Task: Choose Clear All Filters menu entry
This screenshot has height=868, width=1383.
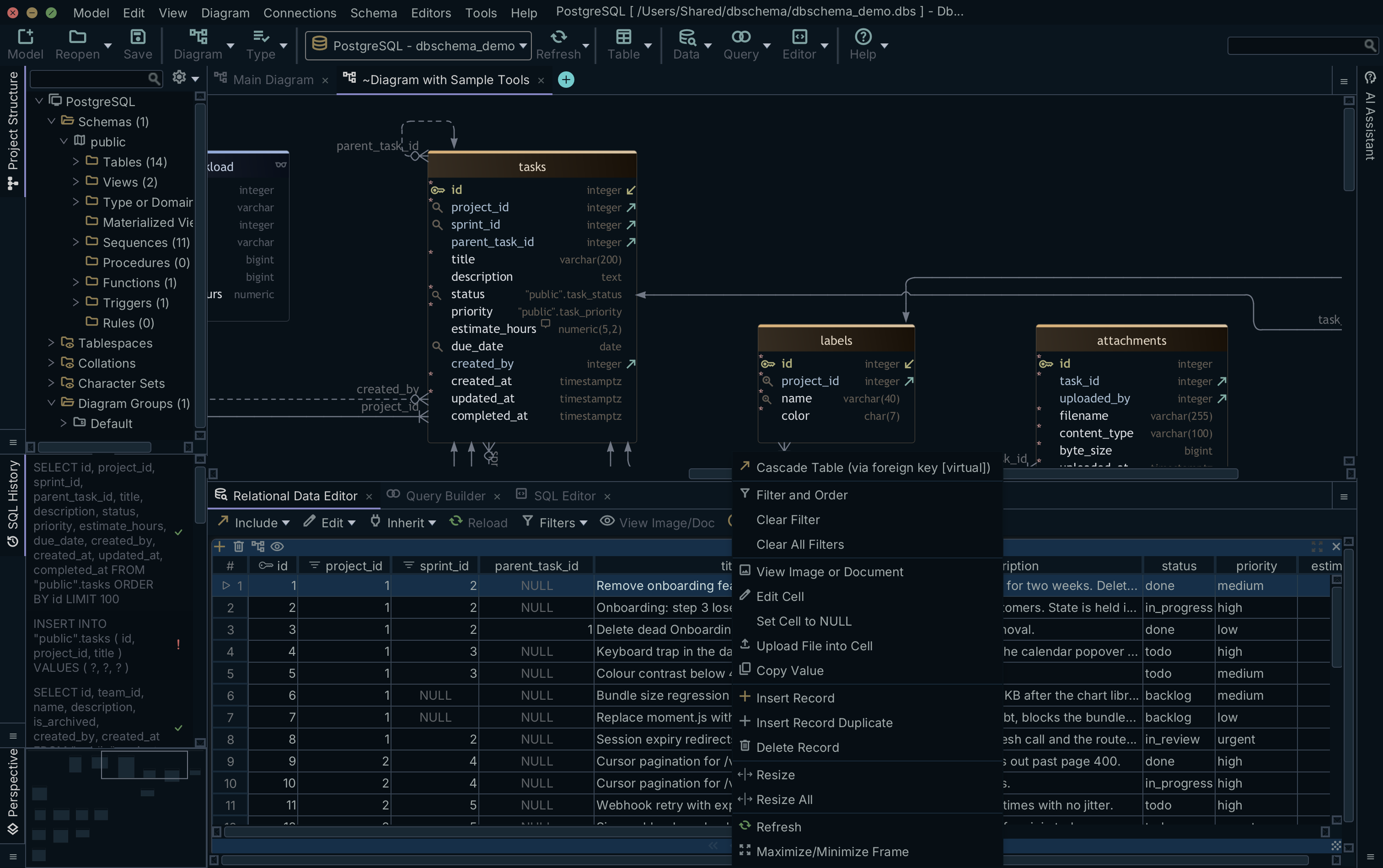Action: pos(868,544)
